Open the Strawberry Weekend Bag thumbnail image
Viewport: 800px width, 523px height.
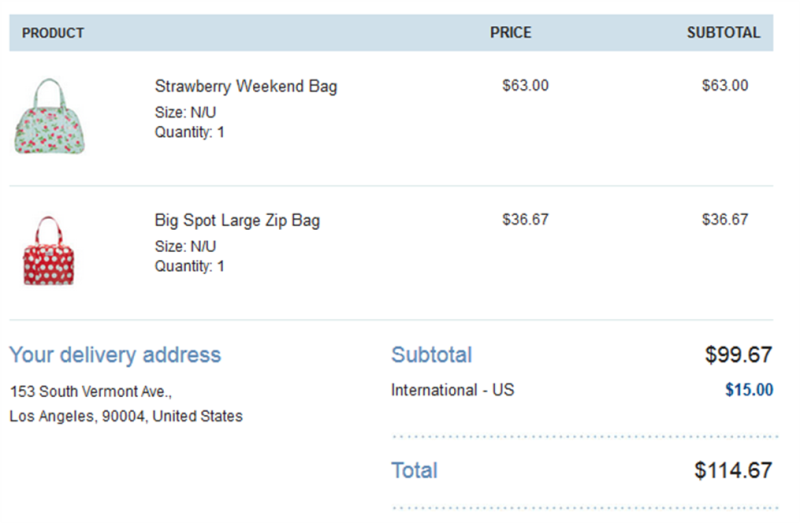tap(49, 116)
